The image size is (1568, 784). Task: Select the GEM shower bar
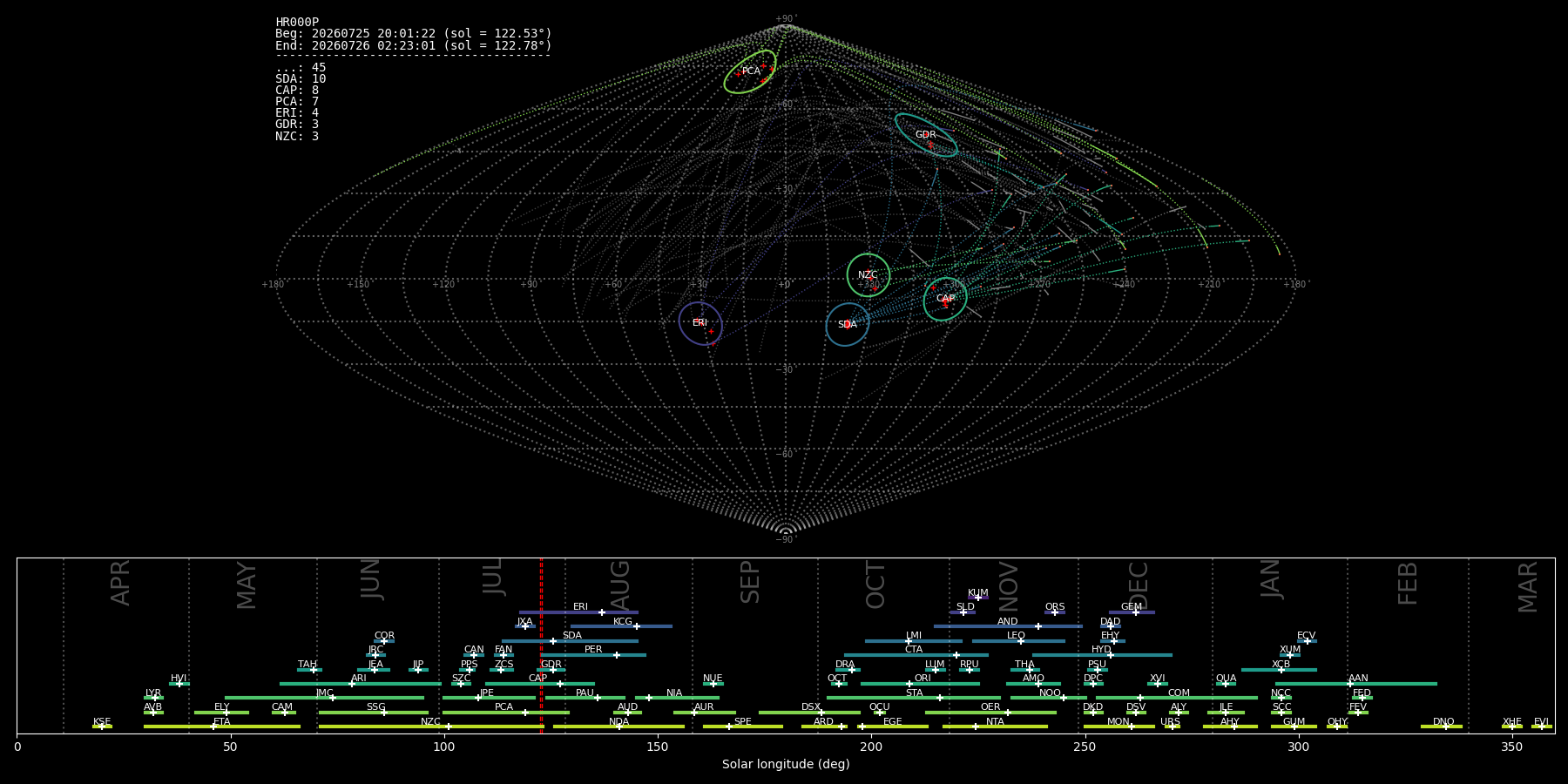[1132, 612]
